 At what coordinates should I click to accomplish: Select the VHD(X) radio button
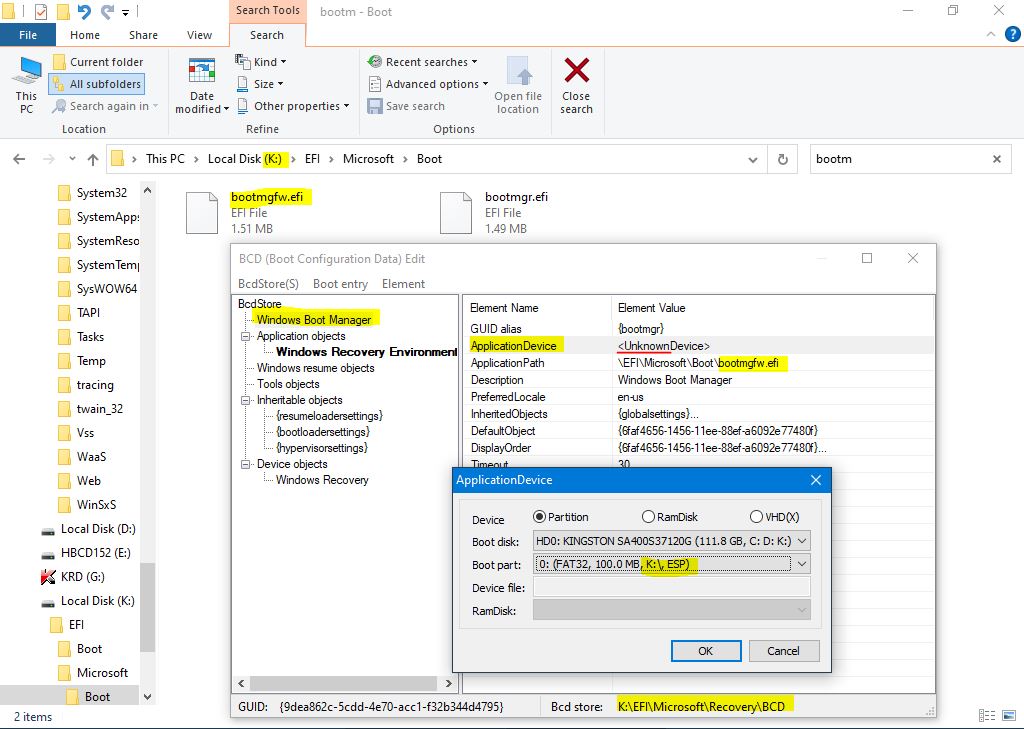pyautogui.click(x=756, y=517)
